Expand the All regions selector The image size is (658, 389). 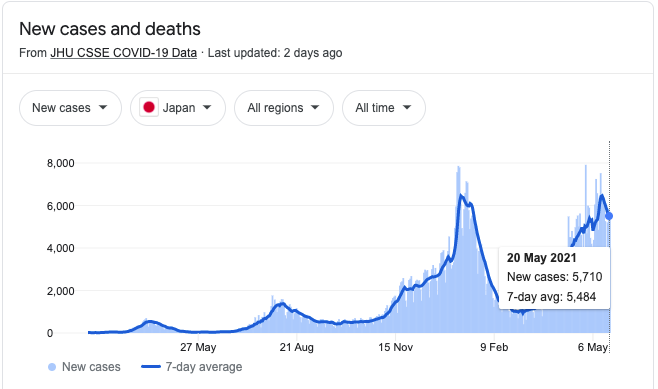[x=284, y=108]
